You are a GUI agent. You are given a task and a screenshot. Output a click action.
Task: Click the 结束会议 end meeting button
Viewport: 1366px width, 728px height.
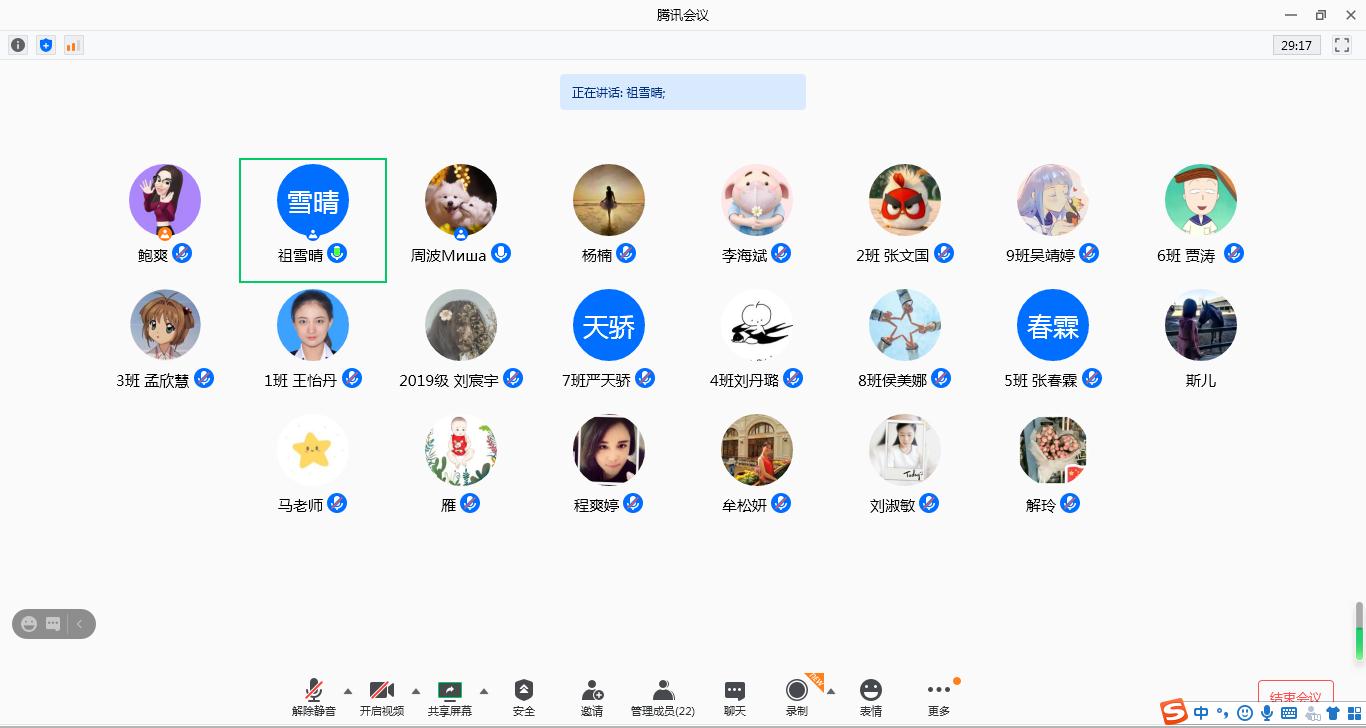1295,696
